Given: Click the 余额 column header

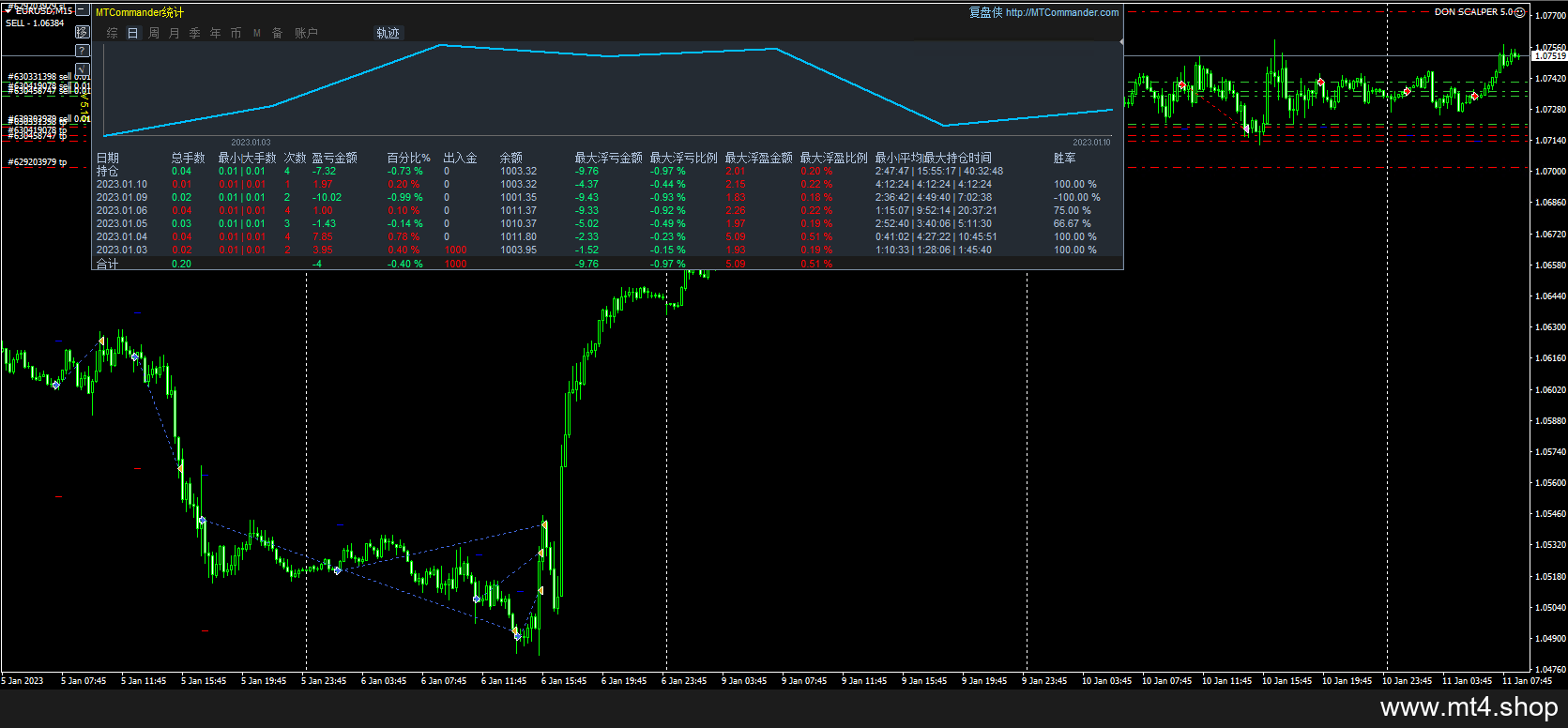Looking at the screenshot, I should [x=511, y=158].
